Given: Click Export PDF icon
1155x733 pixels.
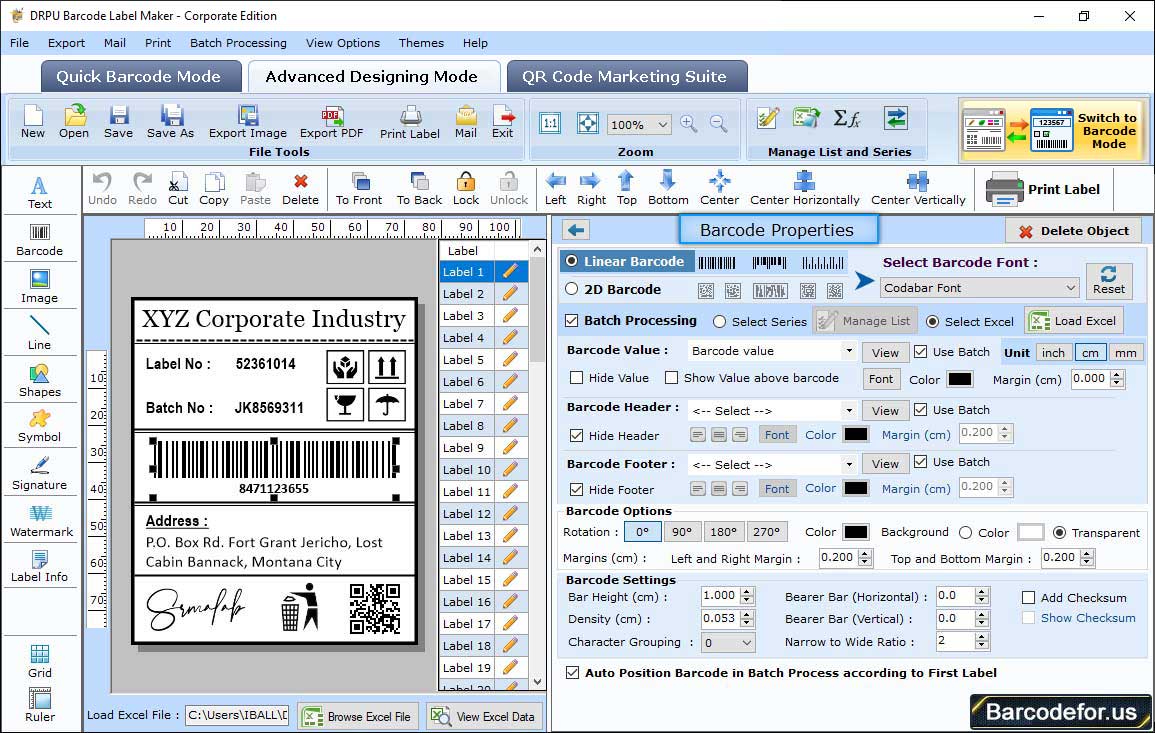Looking at the screenshot, I should point(331,122).
